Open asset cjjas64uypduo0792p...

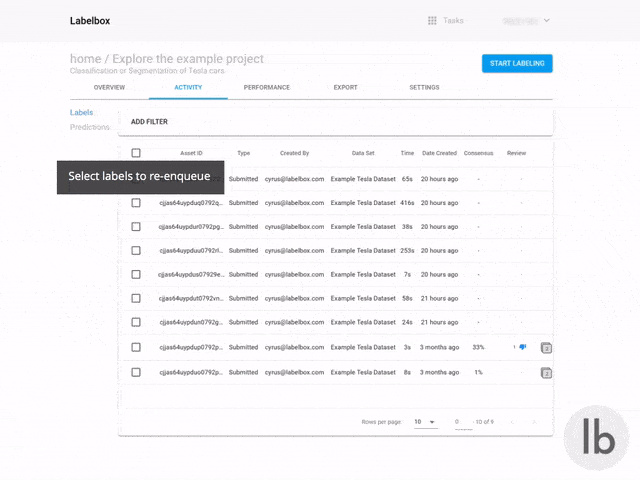coord(191,372)
